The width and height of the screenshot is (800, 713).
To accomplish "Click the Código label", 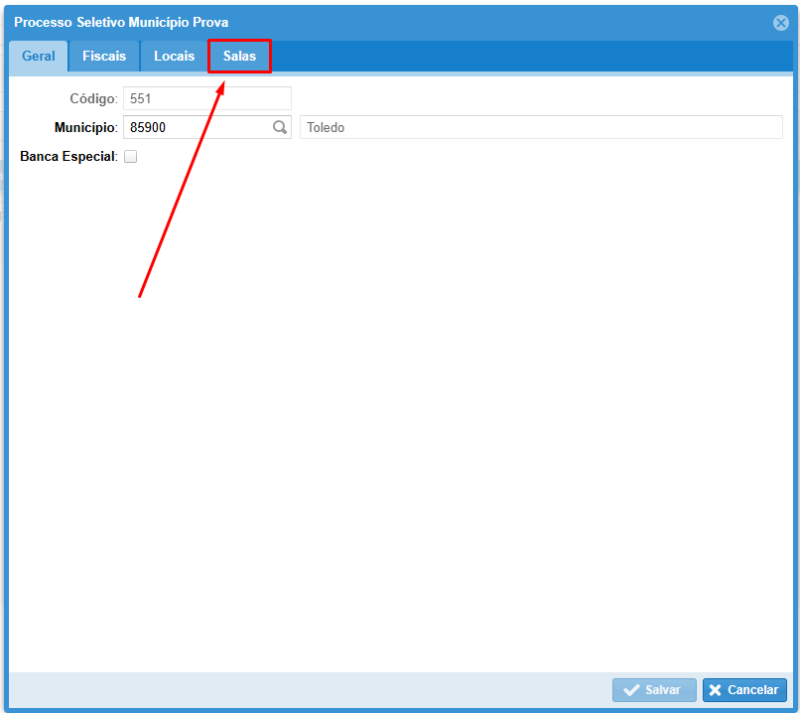I will pyautogui.click(x=92, y=98).
